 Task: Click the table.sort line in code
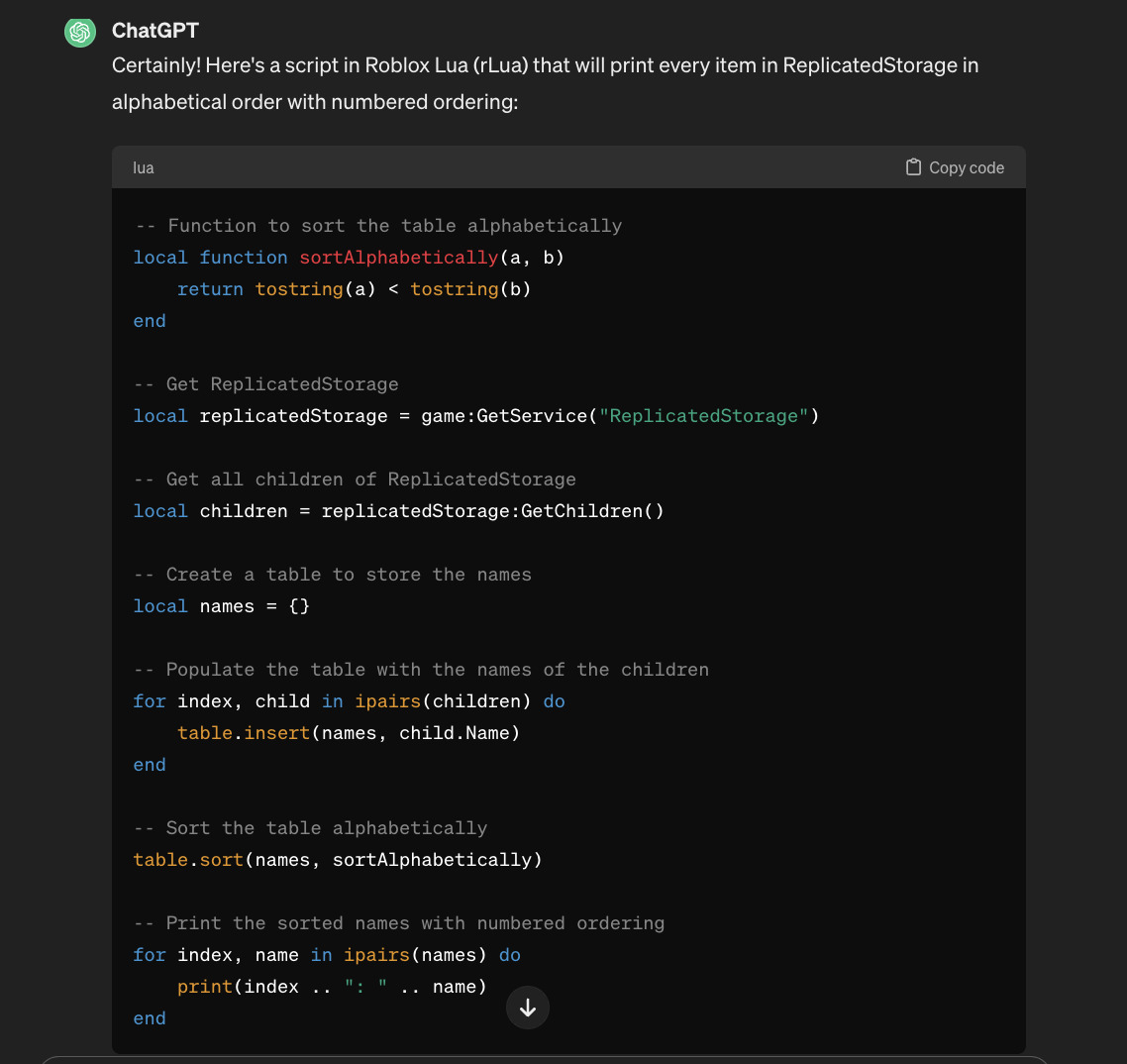[x=338, y=860]
